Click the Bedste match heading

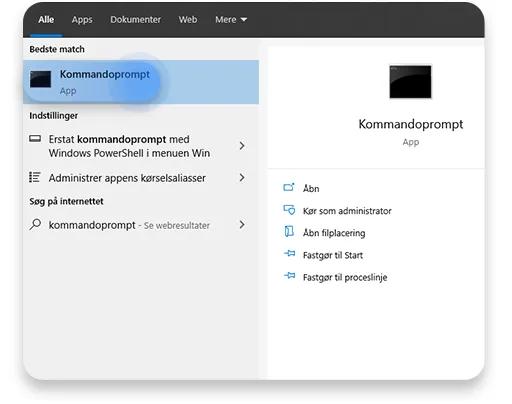click(x=57, y=49)
